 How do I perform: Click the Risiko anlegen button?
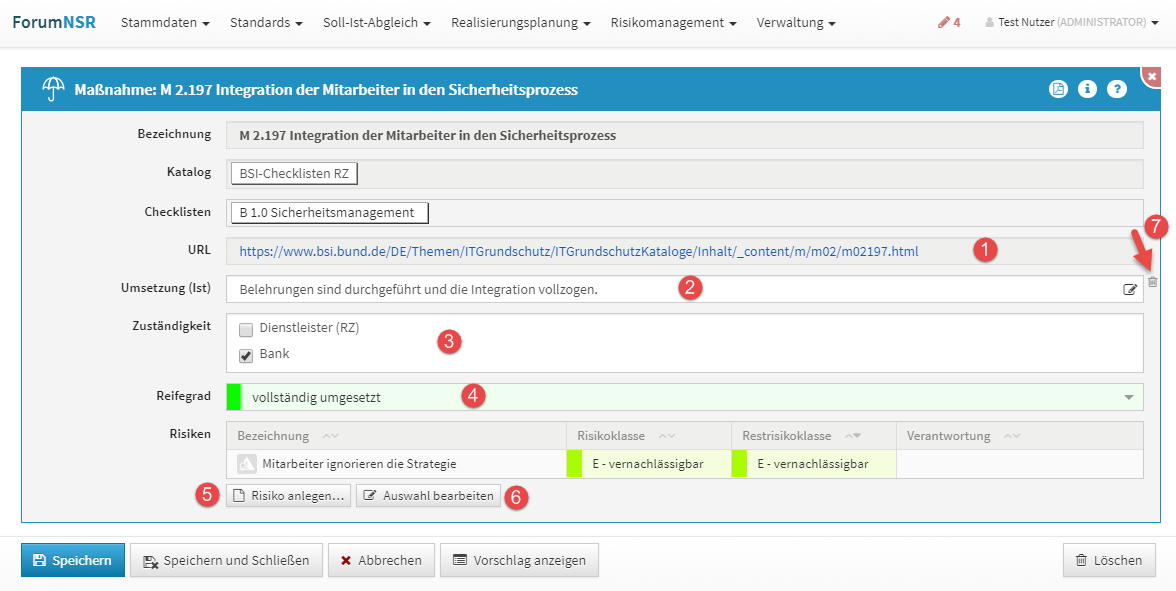[x=288, y=496]
